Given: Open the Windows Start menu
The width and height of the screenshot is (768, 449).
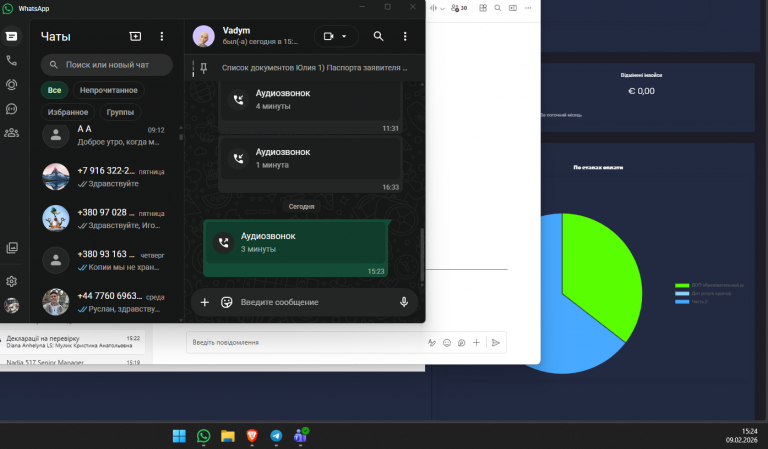Looking at the screenshot, I should coord(179,436).
